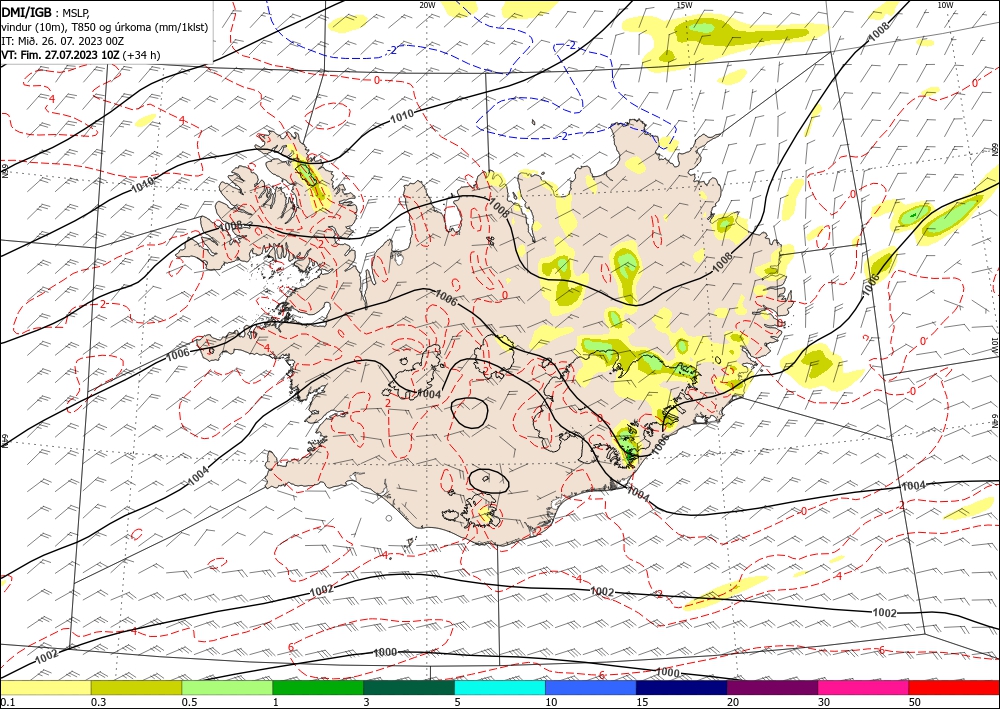
Task: Click the '20W' longitude label
Action: click(427, 4)
